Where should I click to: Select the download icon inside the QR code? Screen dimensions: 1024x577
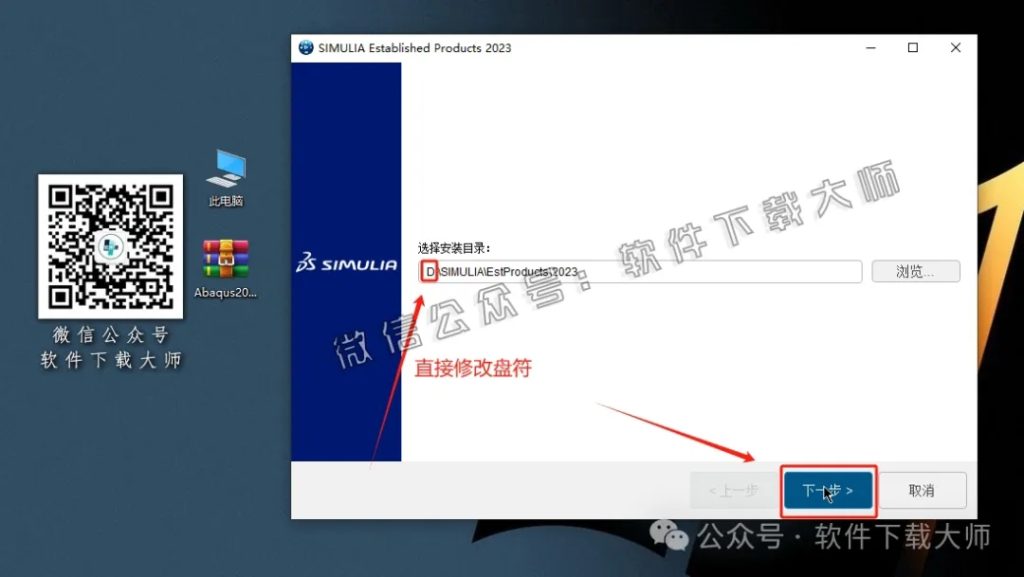tap(110, 247)
